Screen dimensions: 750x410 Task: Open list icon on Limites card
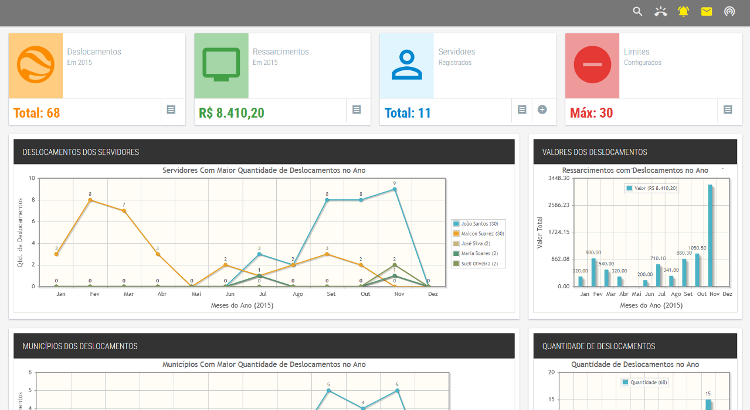coord(728,110)
